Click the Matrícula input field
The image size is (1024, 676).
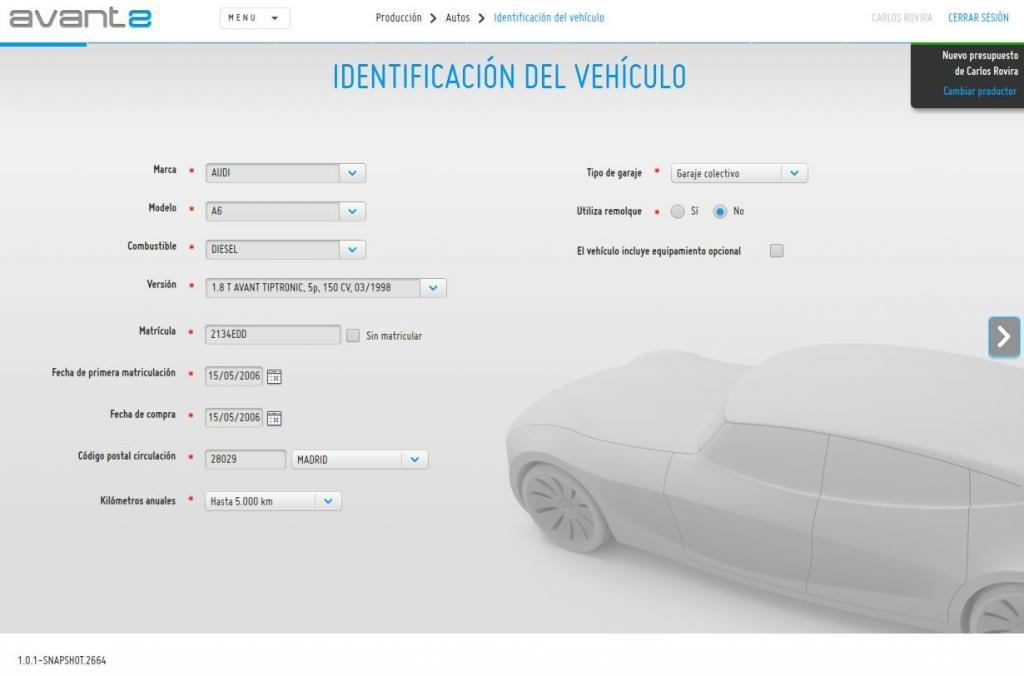[x=270, y=335]
